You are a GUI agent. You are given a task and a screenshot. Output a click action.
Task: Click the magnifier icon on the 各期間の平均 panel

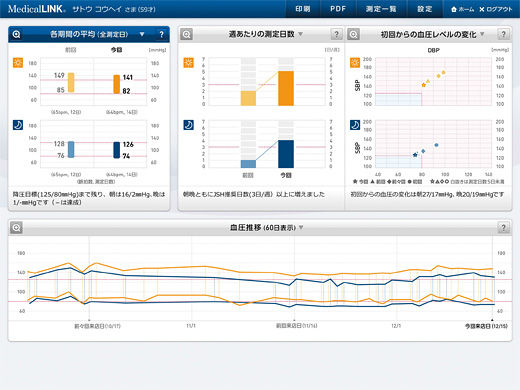coord(16,34)
